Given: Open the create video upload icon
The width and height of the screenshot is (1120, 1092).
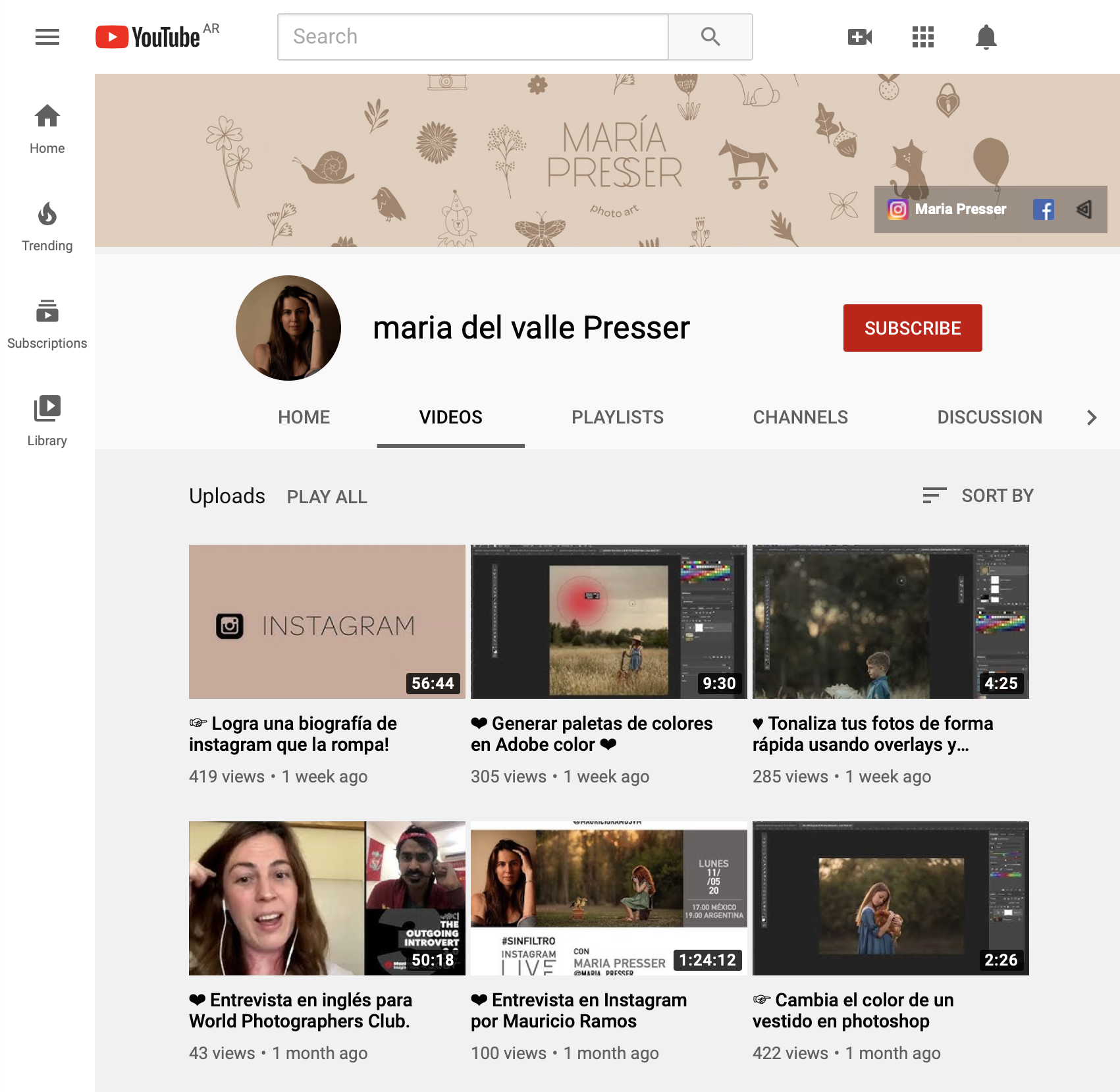Looking at the screenshot, I should (859, 37).
